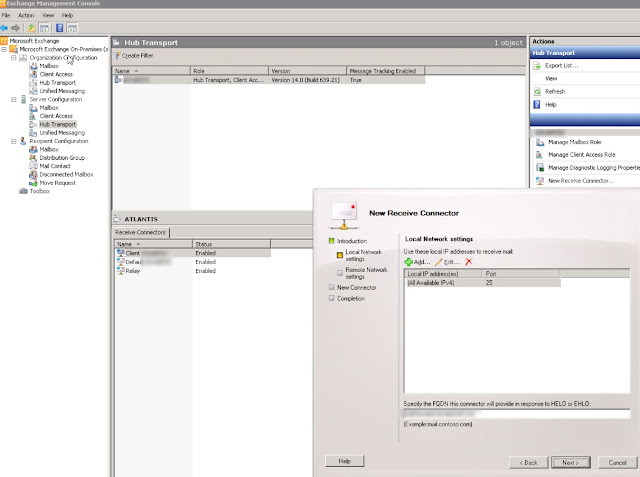
Task: Collapse the Organization Configuration tree node
Action: click(13, 58)
